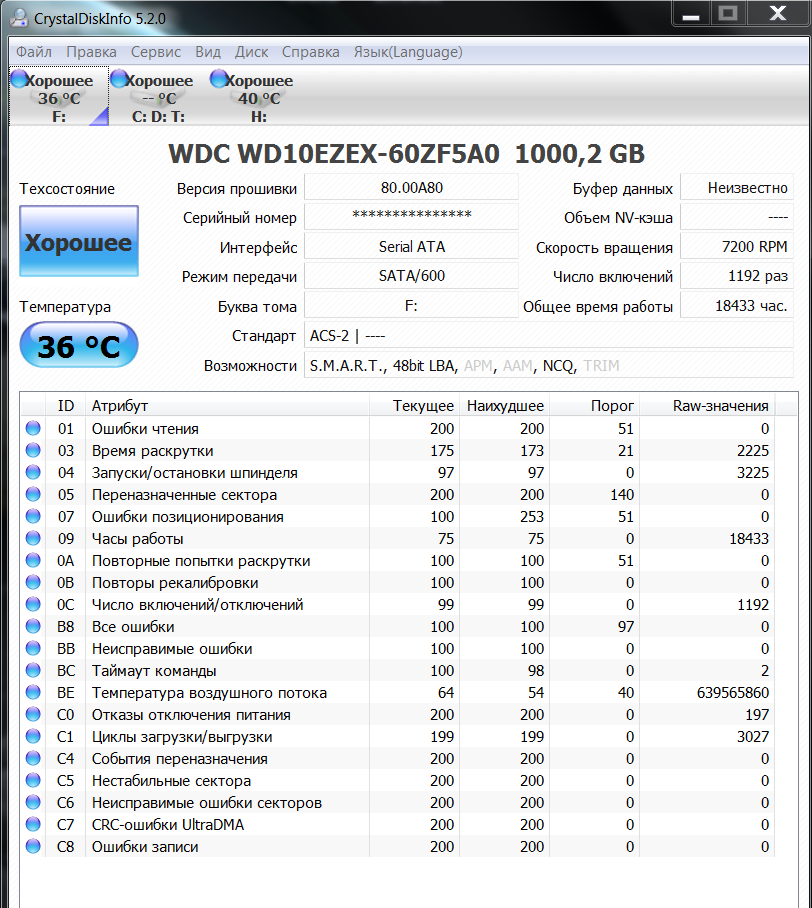Click the buffer size field Неизвестно
812x908 pixels.
tap(737, 188)
